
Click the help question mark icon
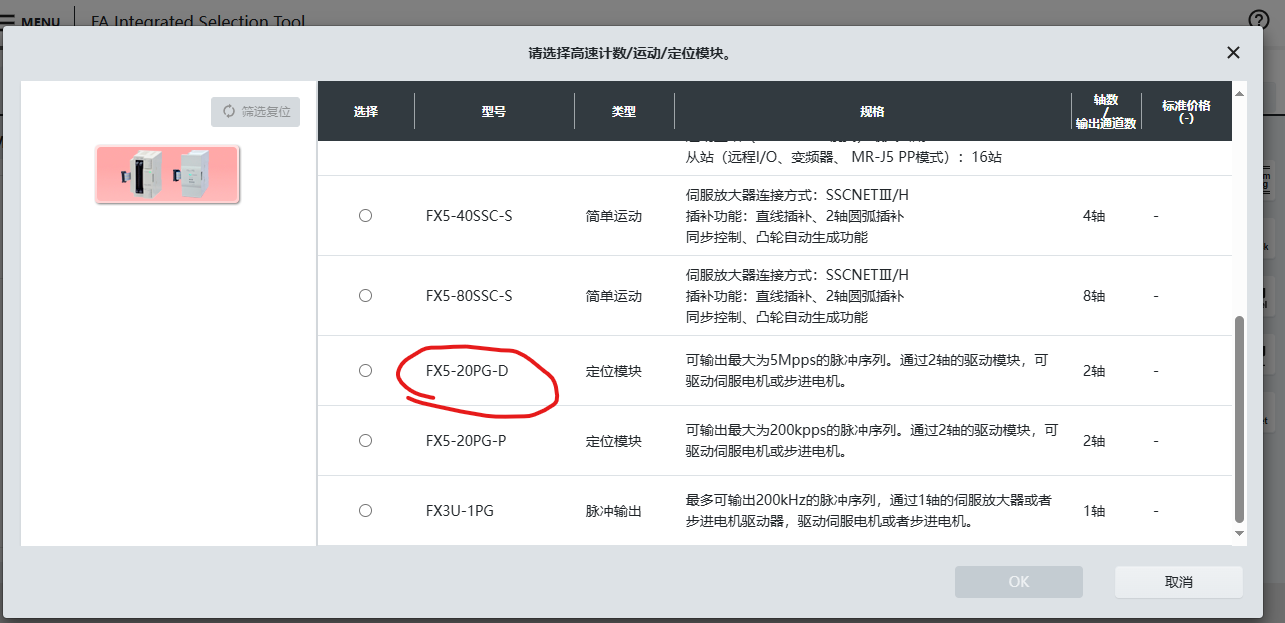pos(1258,19)
